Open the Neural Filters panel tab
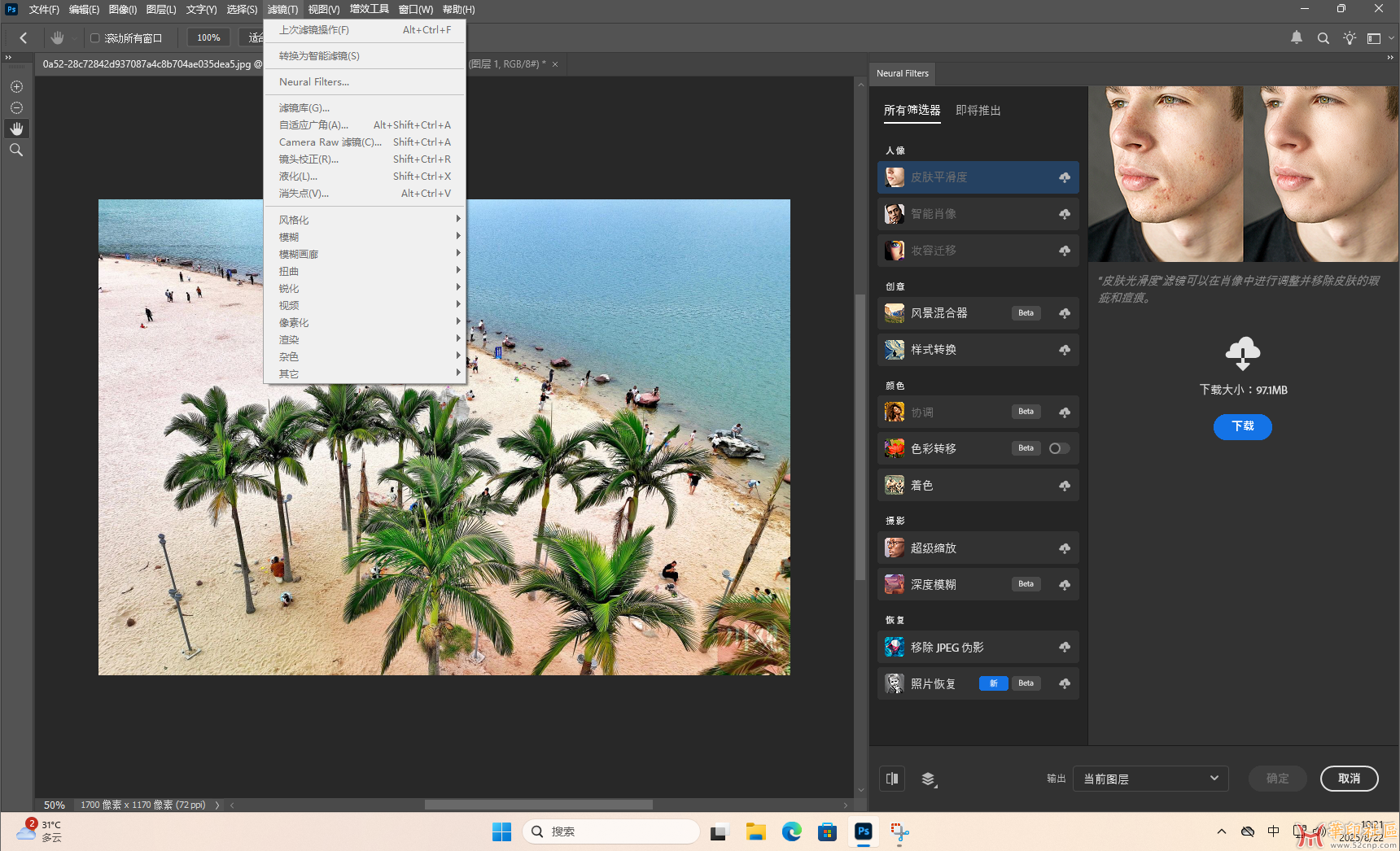Viewport: 1400px width, 851px height. (x=902, y=73)
